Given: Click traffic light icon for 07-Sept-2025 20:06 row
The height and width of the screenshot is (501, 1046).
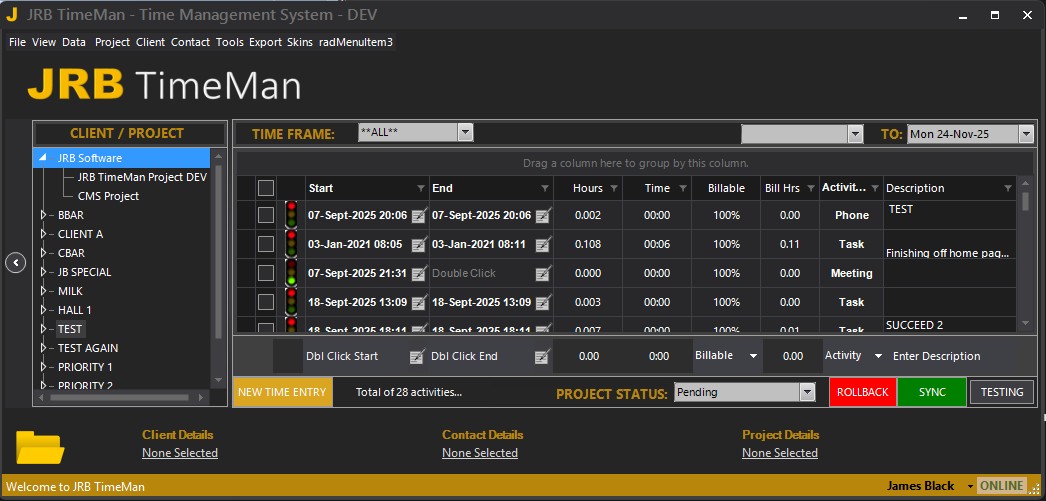Looking at the screenshot, I should point(291,215).
